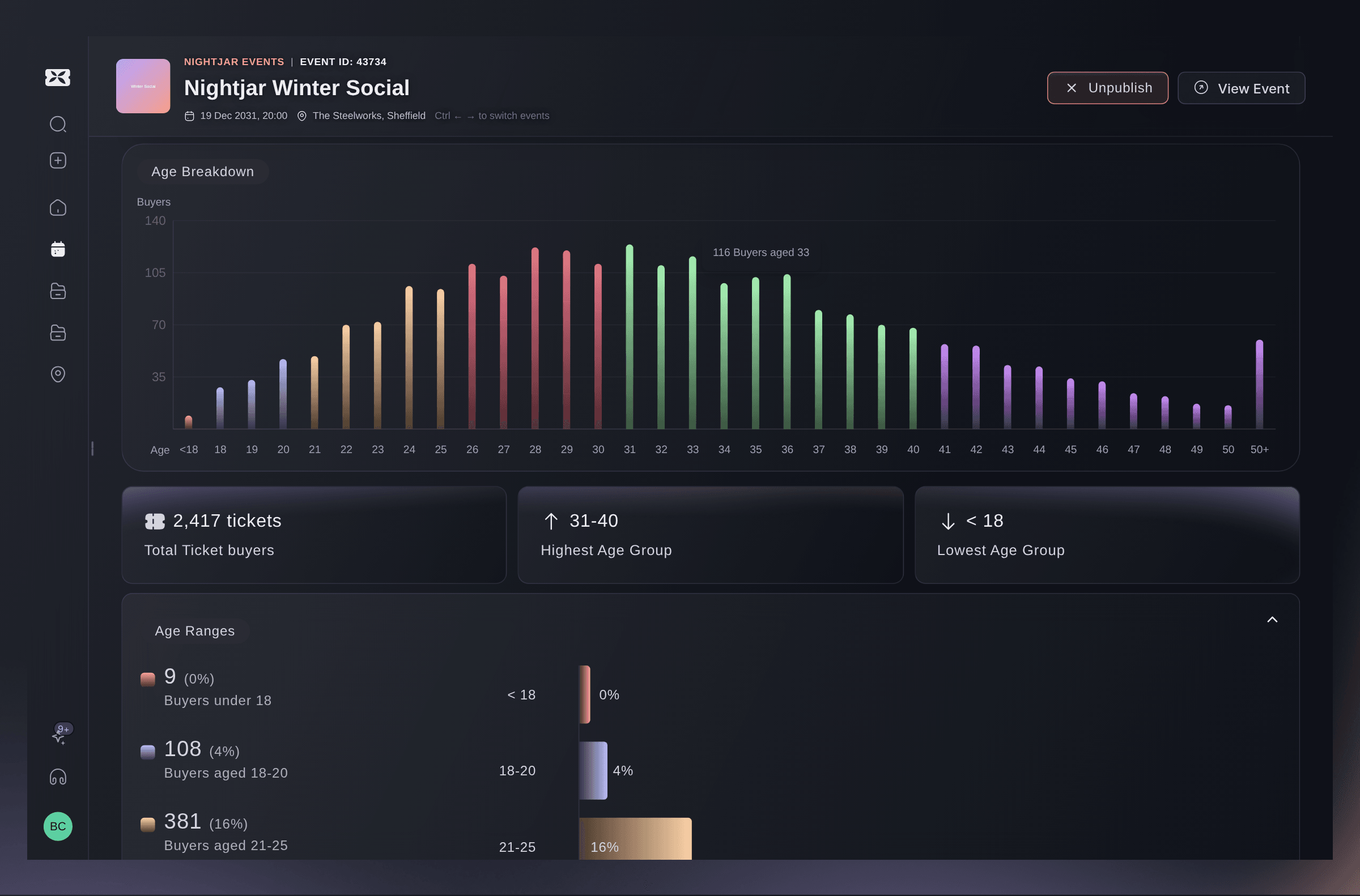This screenshot has height=896, width=1360.
Task: Open the support headset icon
Action: (58, 777)
